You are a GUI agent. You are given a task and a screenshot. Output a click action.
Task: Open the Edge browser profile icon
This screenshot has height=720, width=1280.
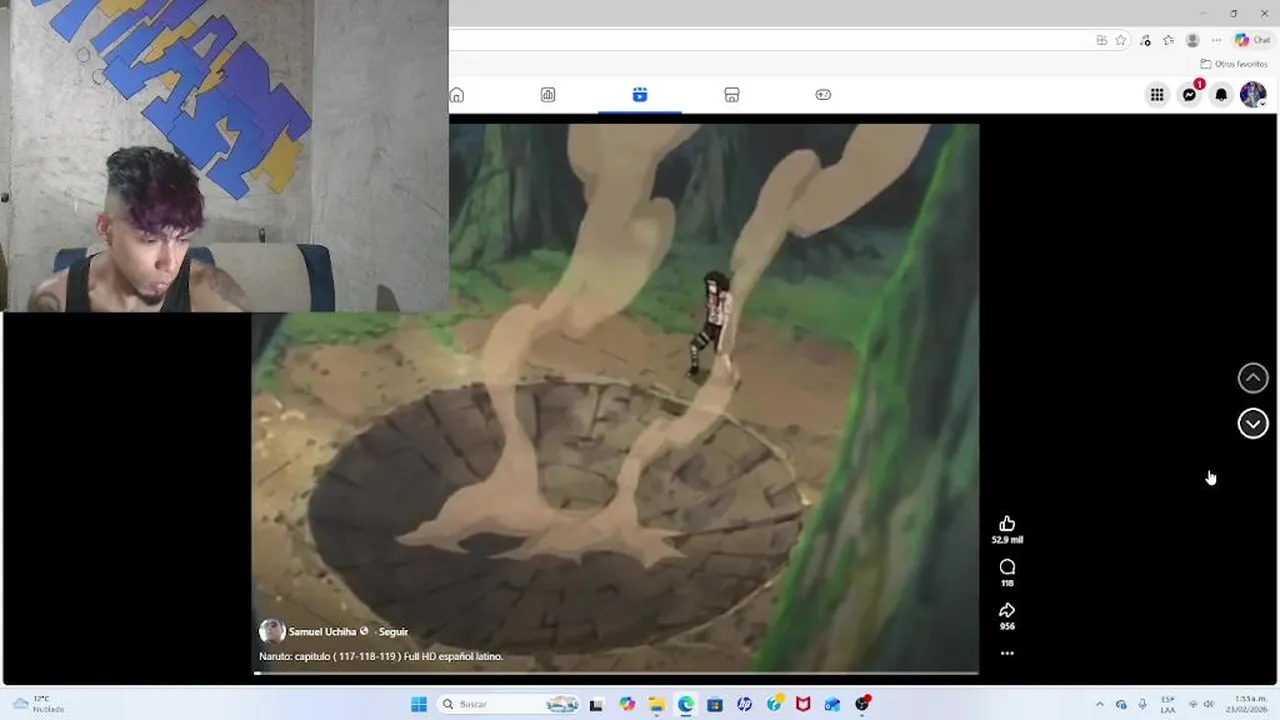pyautogui.click(x=1192, y=40)
